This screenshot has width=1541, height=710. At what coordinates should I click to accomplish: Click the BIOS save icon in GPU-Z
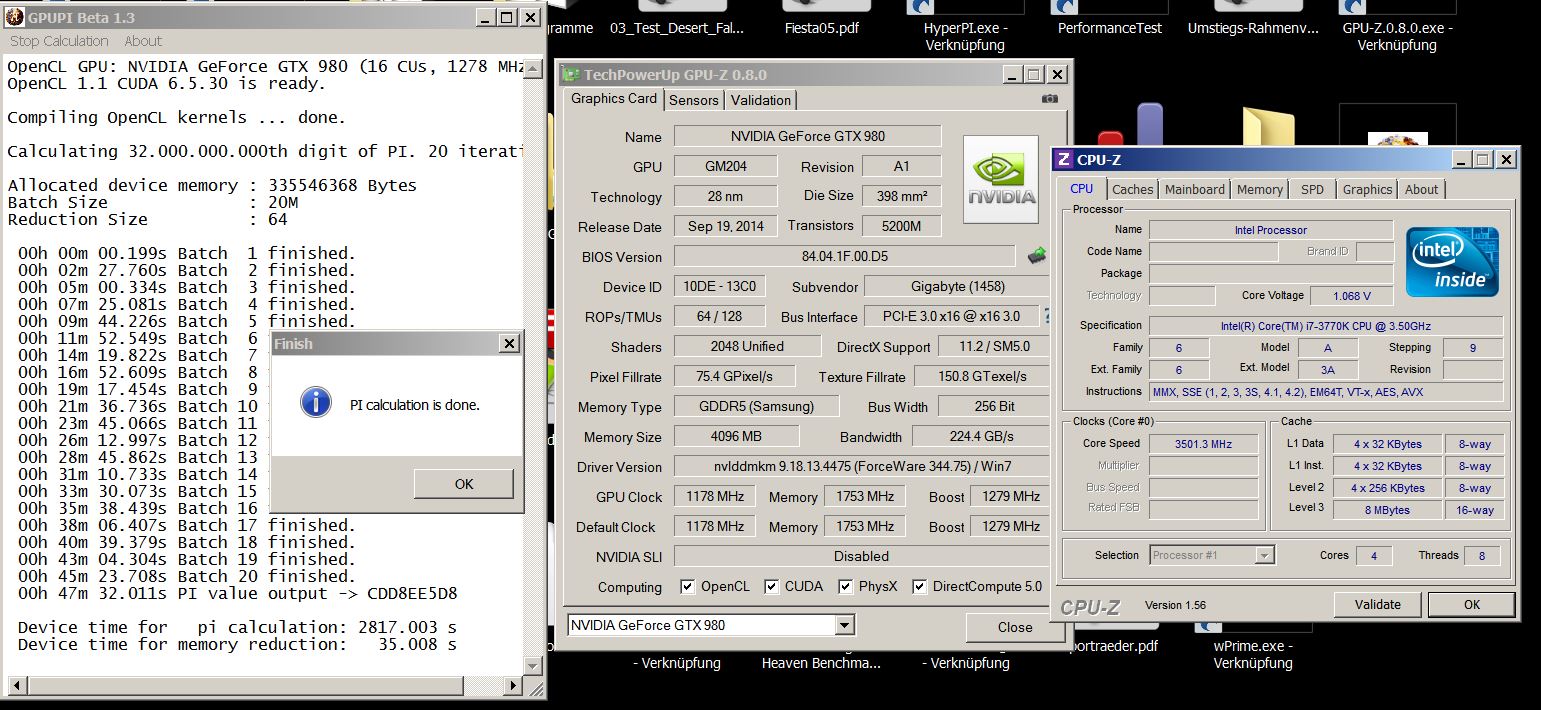[1038, 256]
